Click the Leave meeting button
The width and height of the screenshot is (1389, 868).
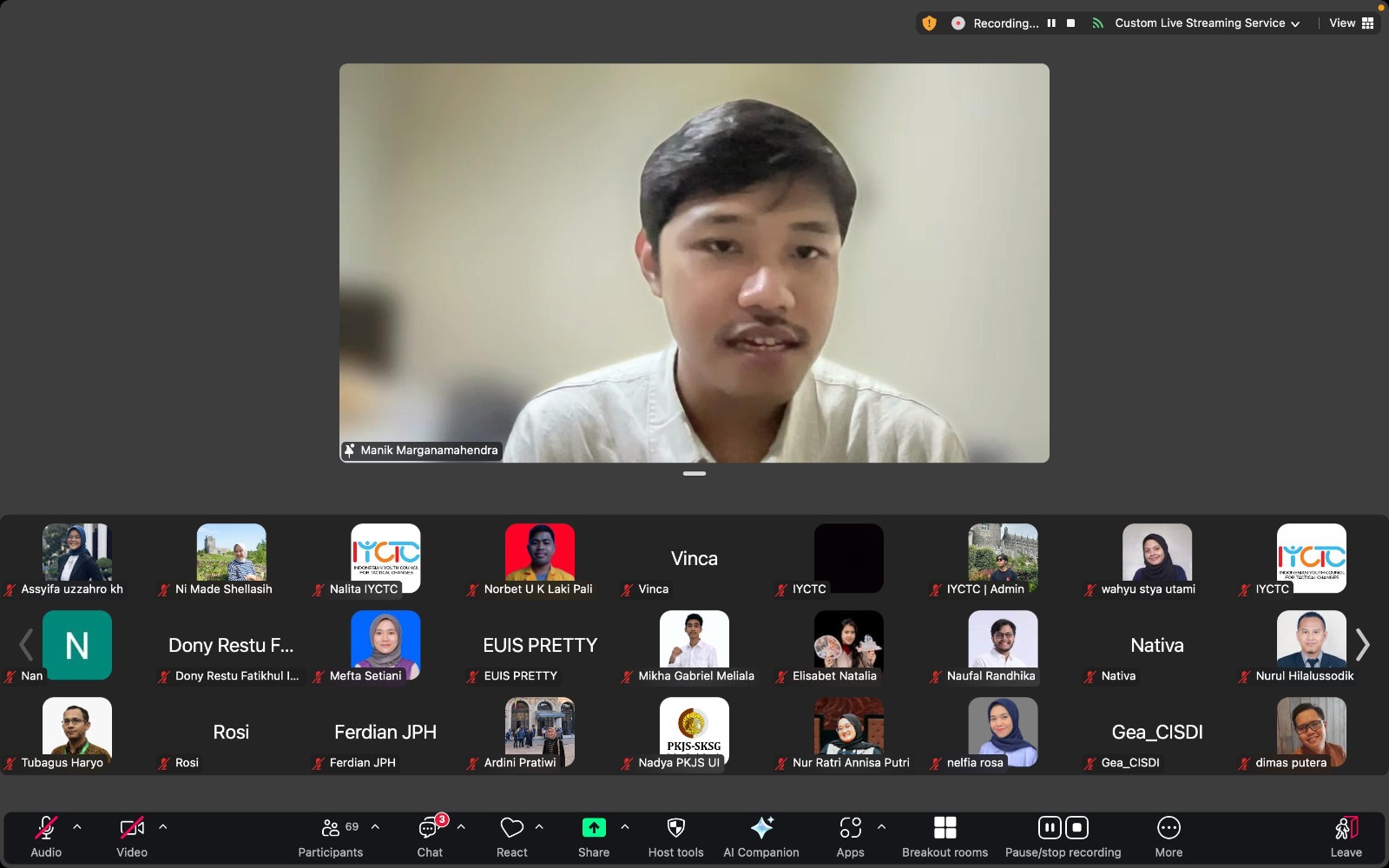tap(1346, 836)
